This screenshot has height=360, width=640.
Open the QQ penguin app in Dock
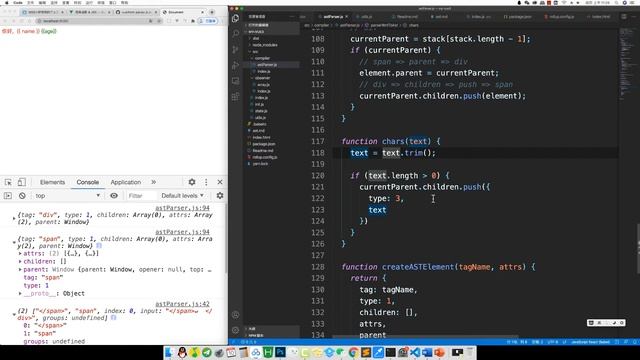[182, 352]
